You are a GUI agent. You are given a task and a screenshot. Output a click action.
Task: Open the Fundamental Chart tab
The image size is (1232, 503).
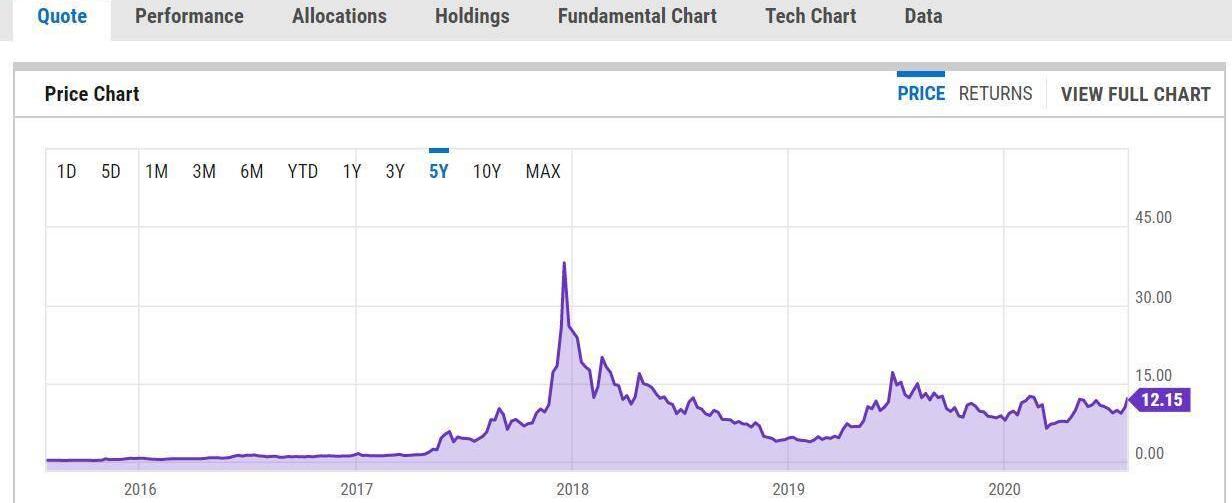[637, 16]
